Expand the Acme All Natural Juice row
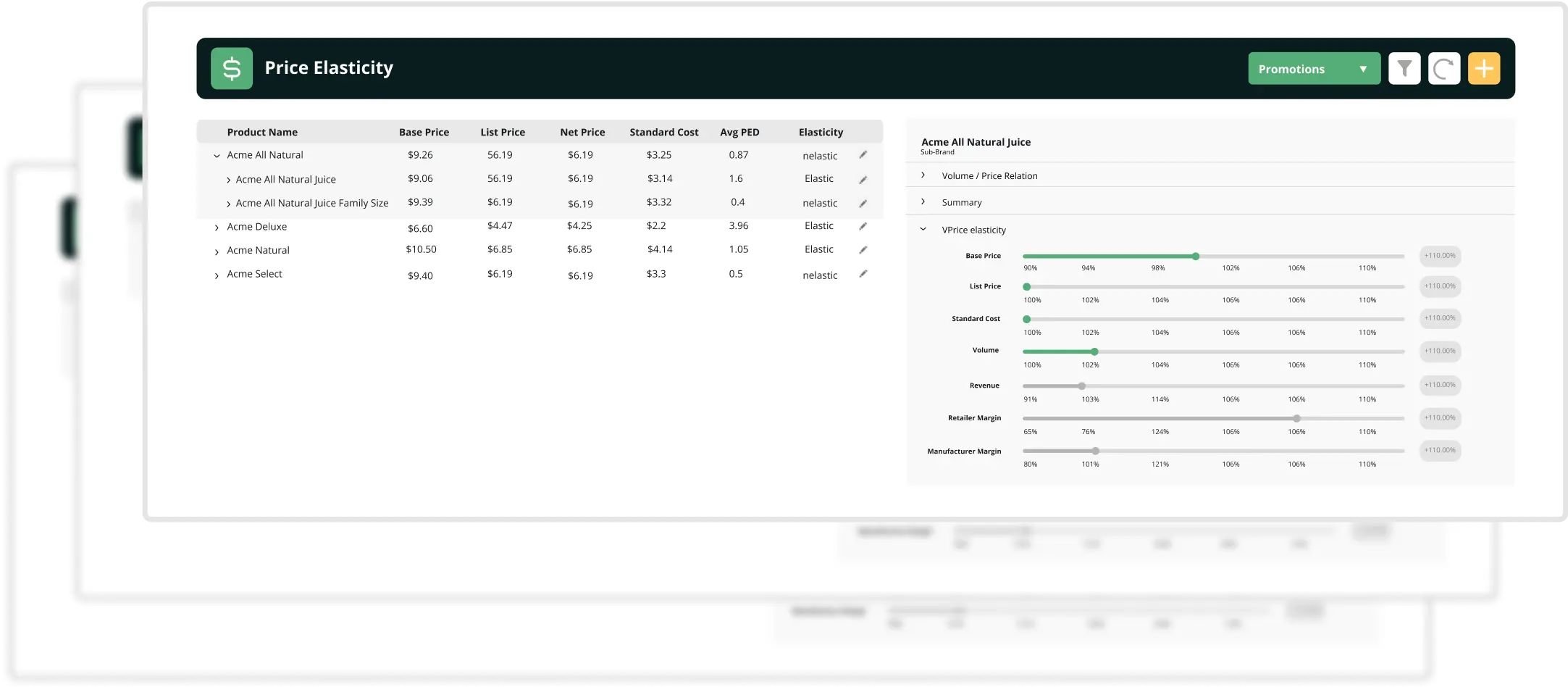1568x687 pixels. coord(228,180)
